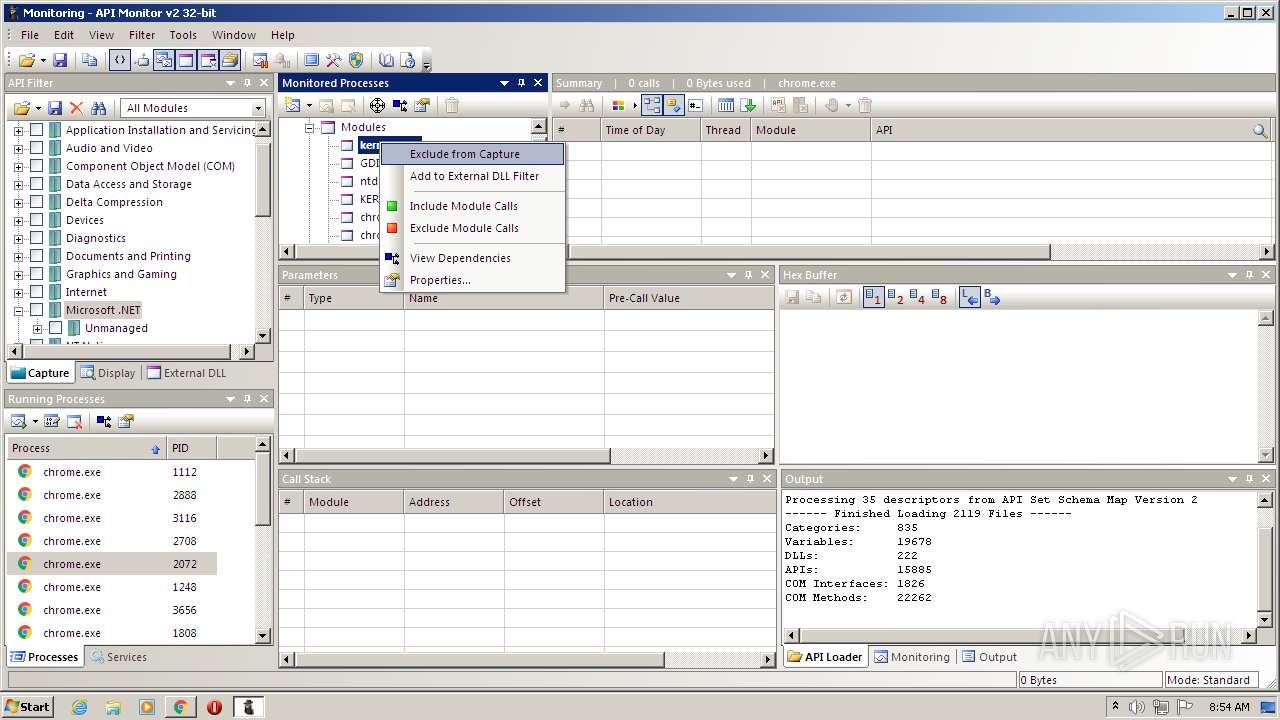
Task: Select chrome.exe process with PID 1248
Action: (112, 587)
